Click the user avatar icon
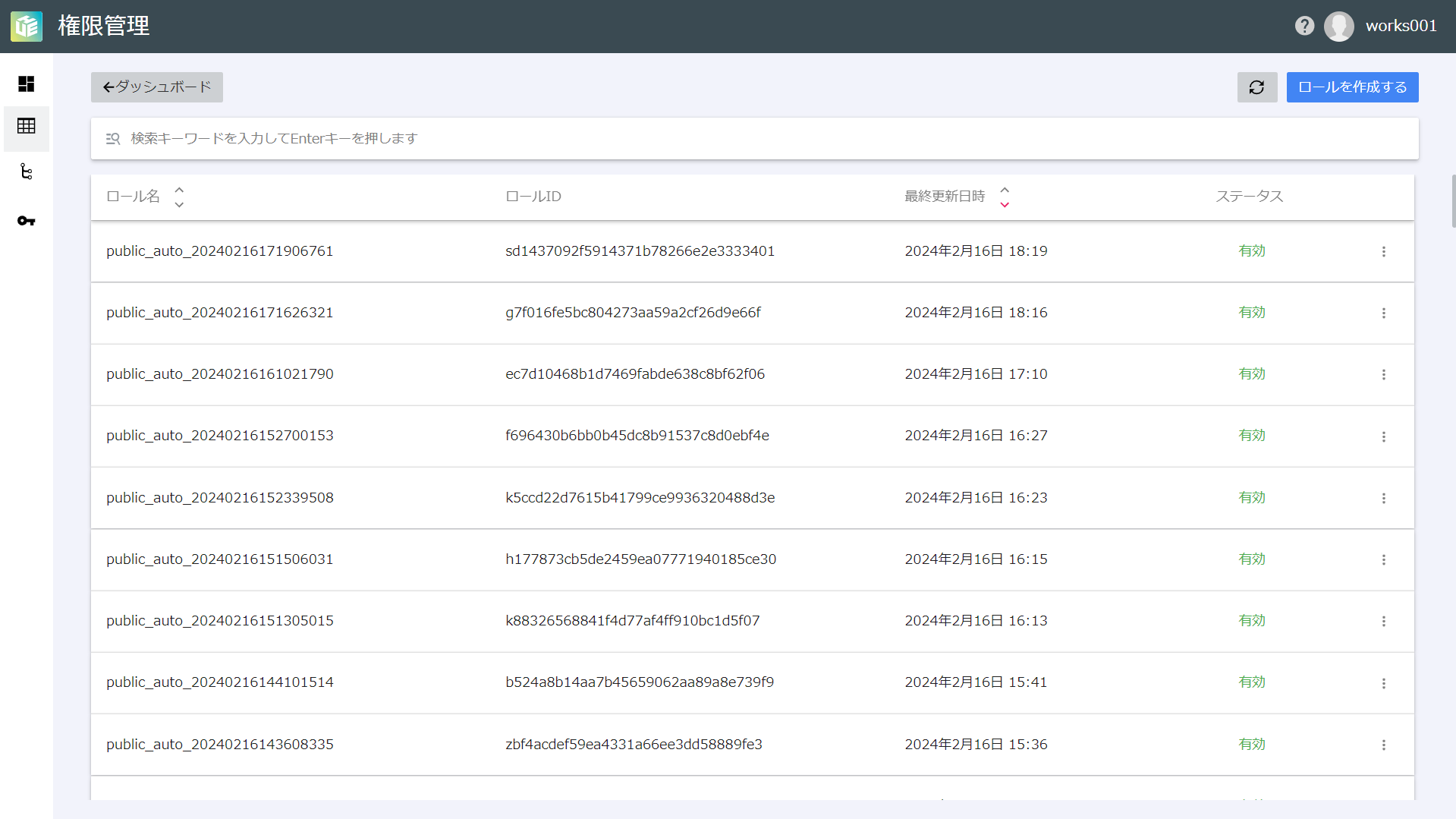 (1339, 27)
